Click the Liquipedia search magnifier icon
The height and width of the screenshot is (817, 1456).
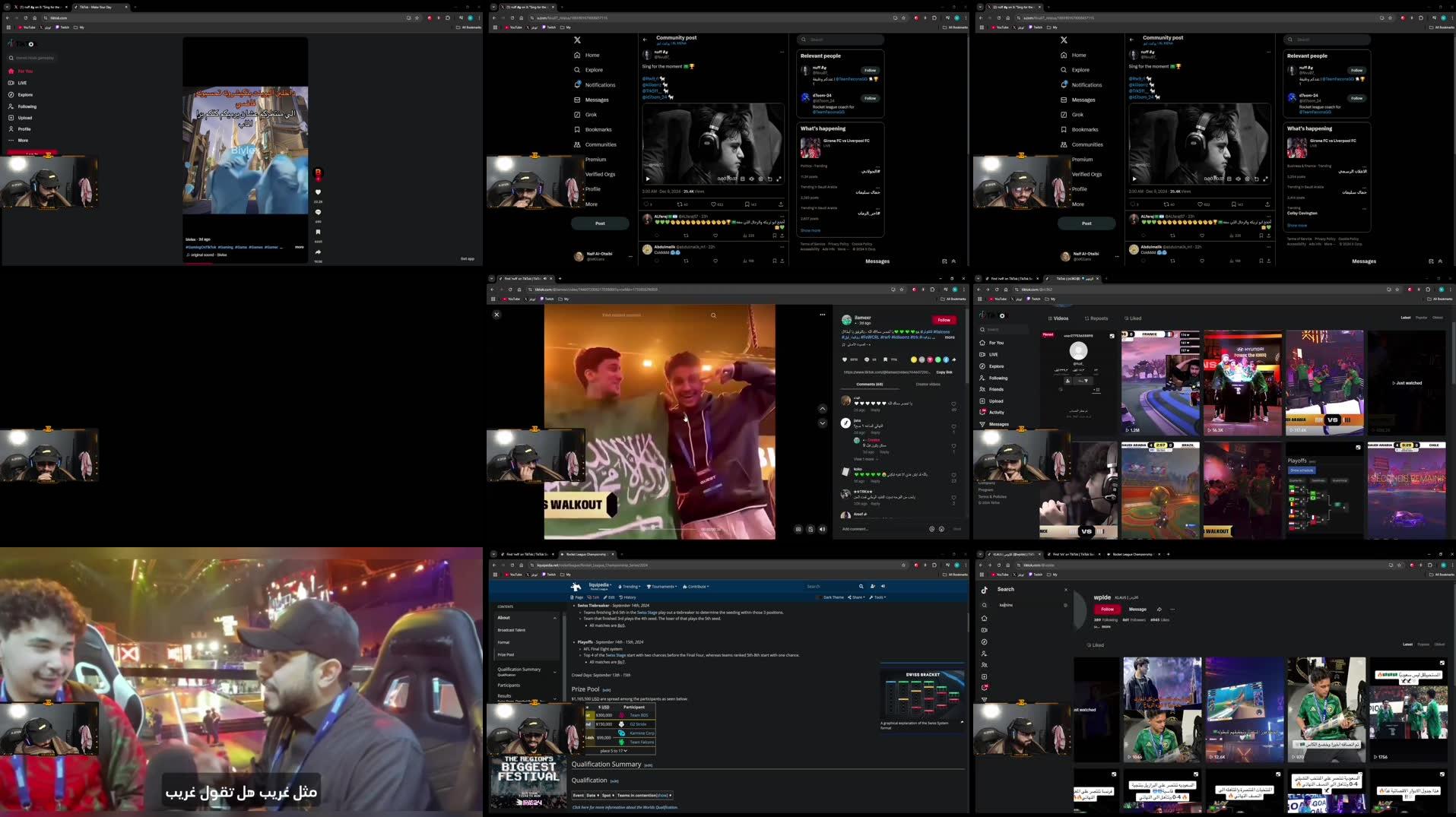861,587
